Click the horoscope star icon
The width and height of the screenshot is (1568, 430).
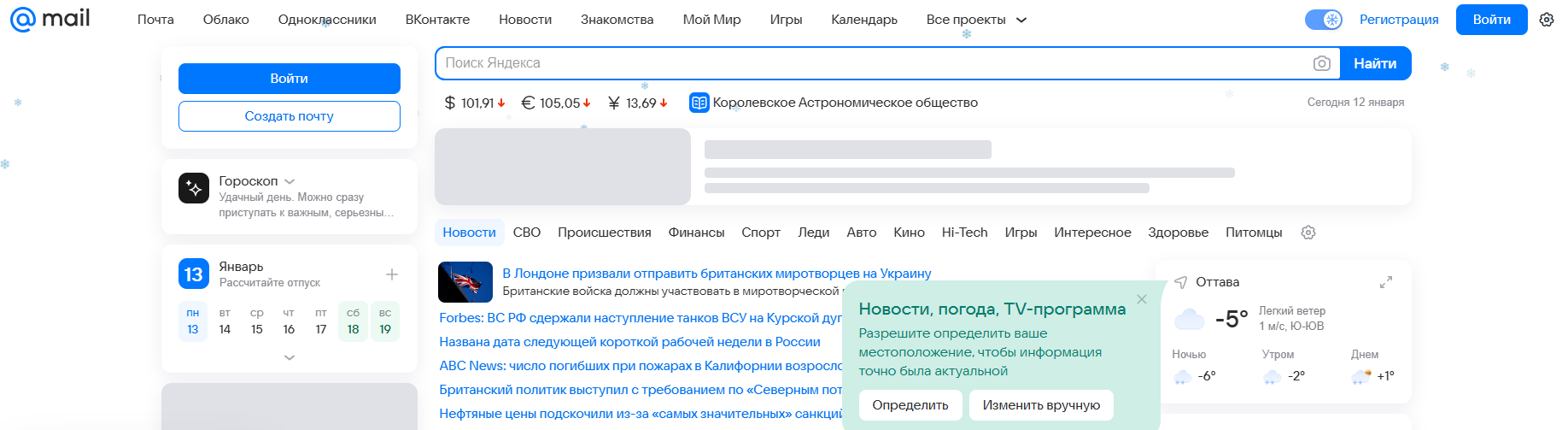(x=194, y=188)
